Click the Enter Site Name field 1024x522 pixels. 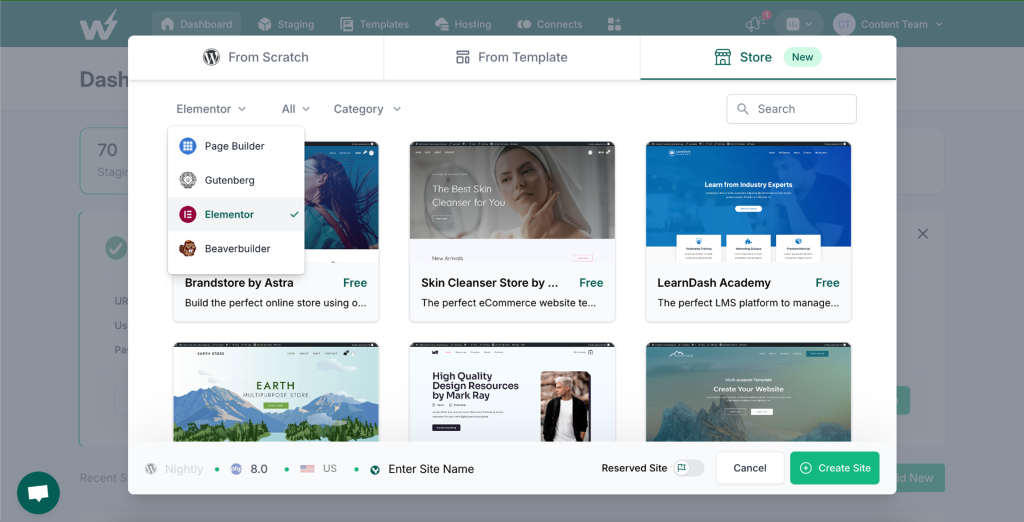tap(431, 468)
